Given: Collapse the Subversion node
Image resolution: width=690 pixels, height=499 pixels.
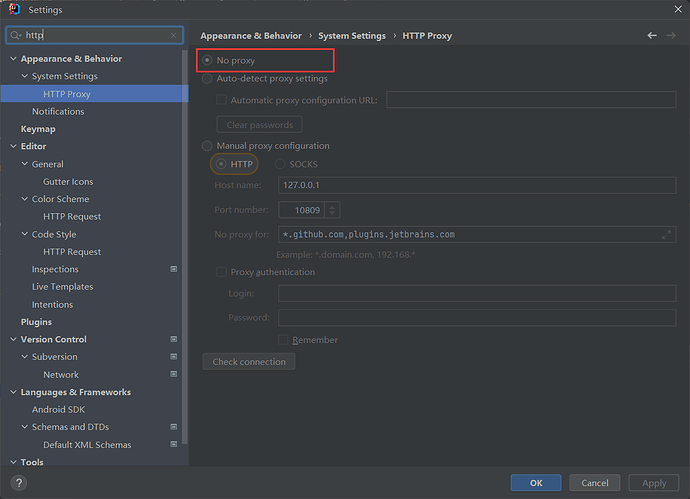Looking at the screenshot, I should (x=25, y=356).
